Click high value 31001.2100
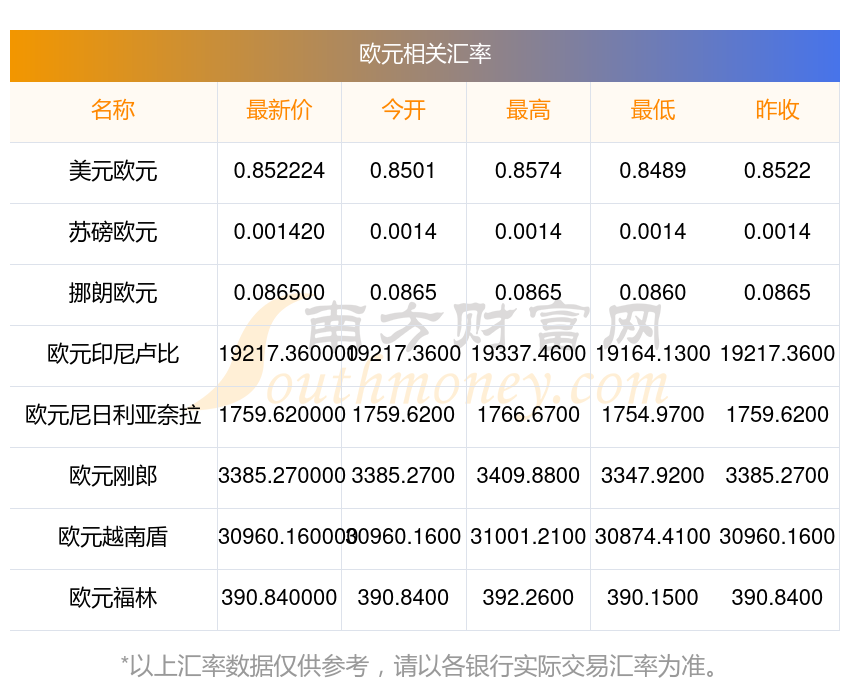The image size is (850, 698). (528, 537)
